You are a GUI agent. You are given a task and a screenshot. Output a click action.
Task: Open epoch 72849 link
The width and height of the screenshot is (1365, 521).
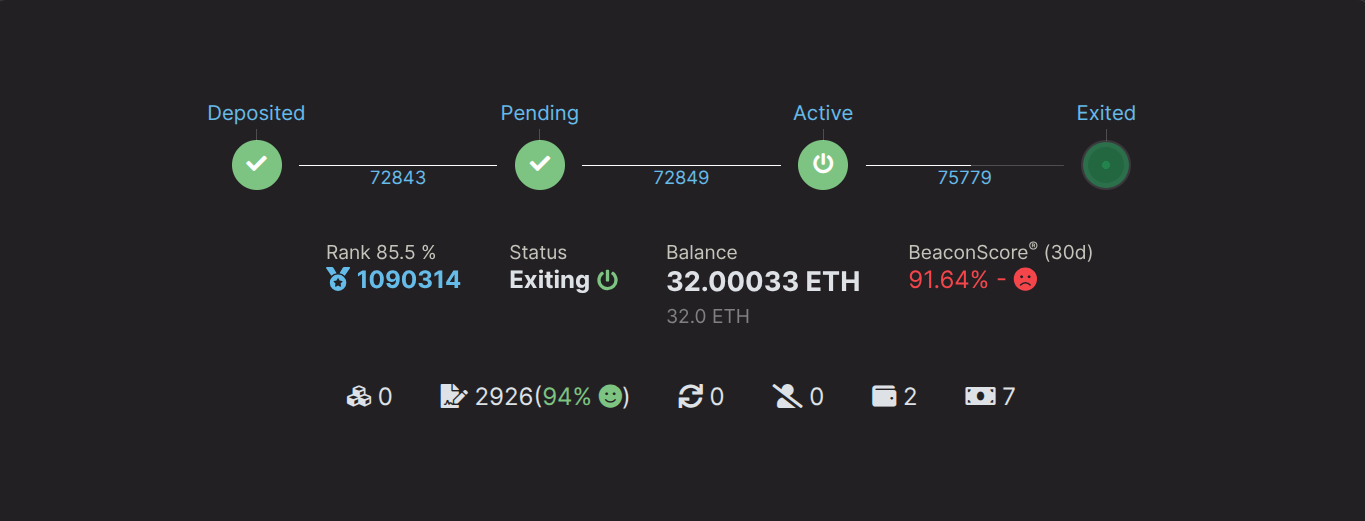(x=681, y=178)
